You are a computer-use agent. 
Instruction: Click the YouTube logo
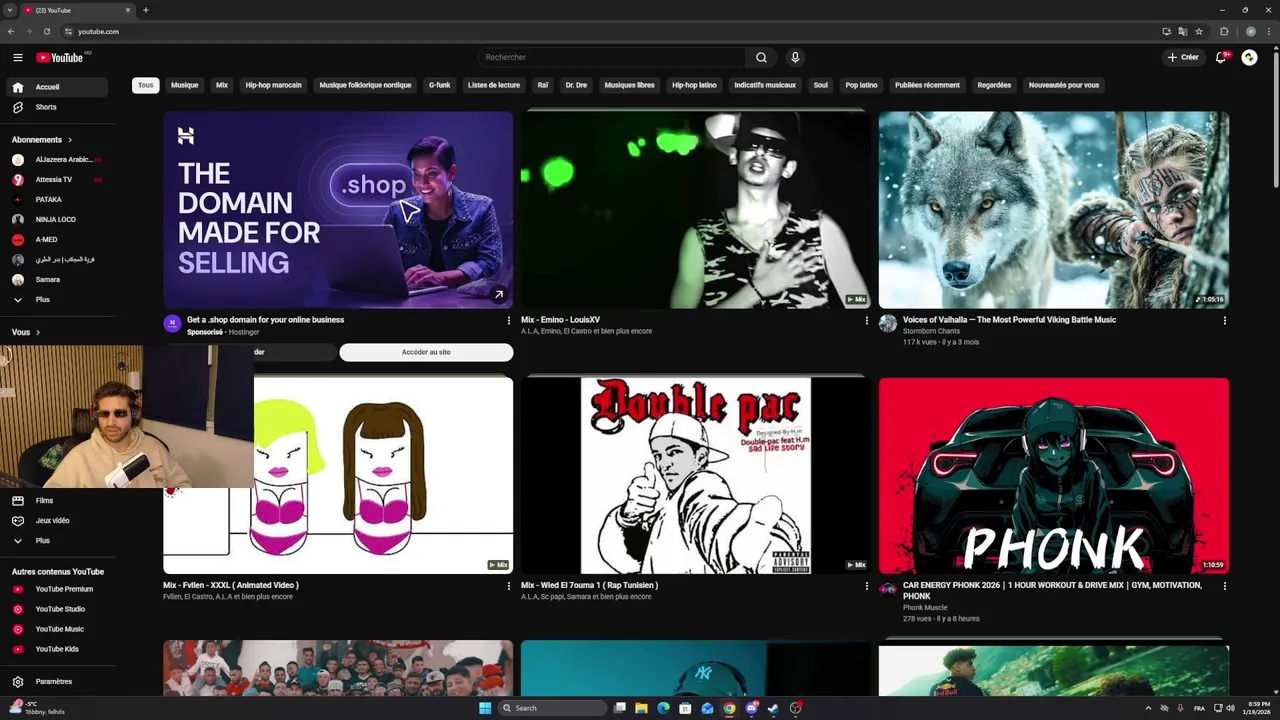(60, 57)
